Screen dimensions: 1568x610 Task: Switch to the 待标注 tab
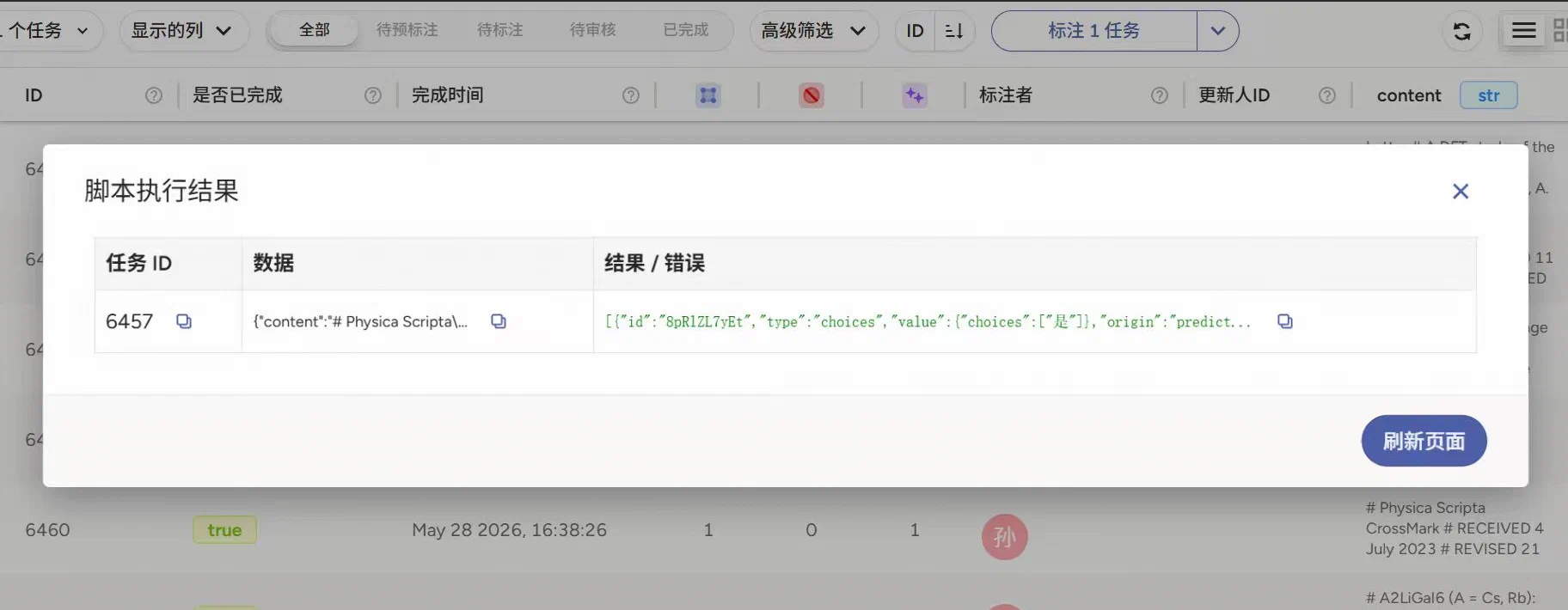click(500, 30)
